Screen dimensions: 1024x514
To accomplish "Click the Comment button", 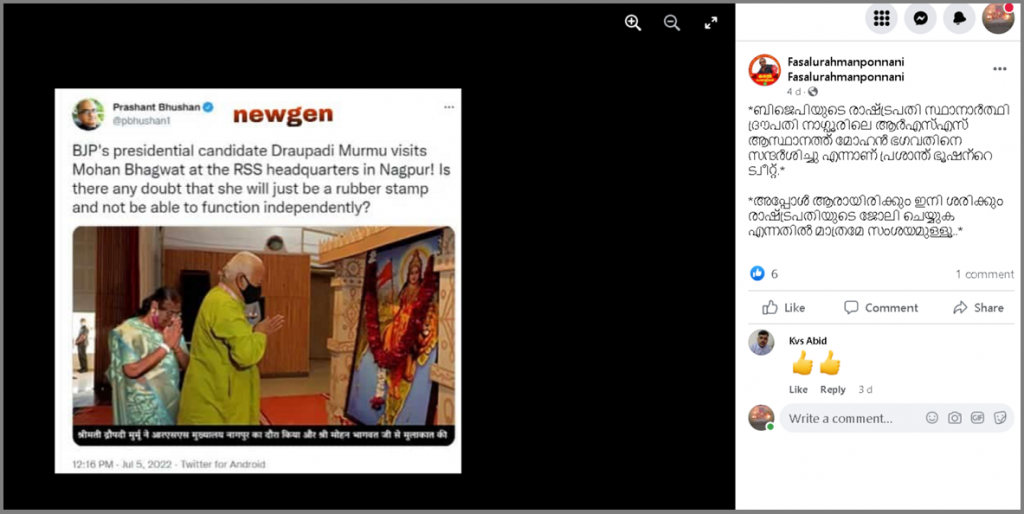I will click(x=881, y=308).
